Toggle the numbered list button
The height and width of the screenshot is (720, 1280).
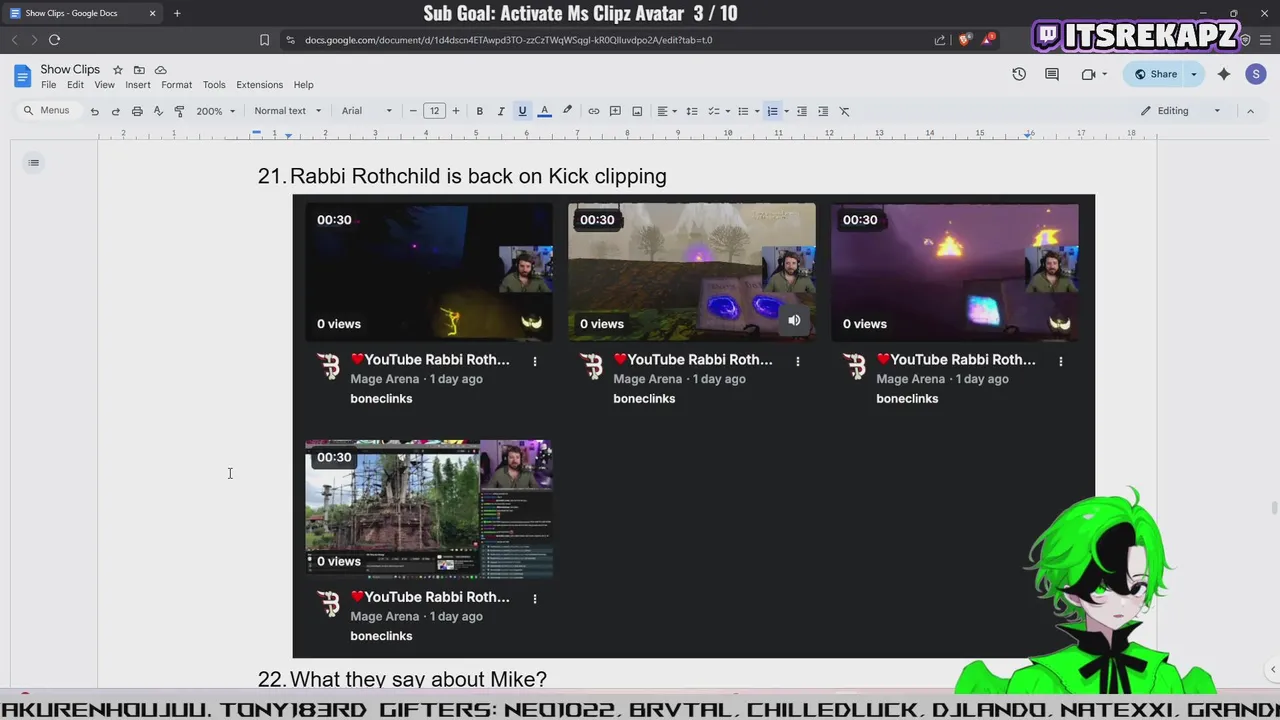[772, 111]
